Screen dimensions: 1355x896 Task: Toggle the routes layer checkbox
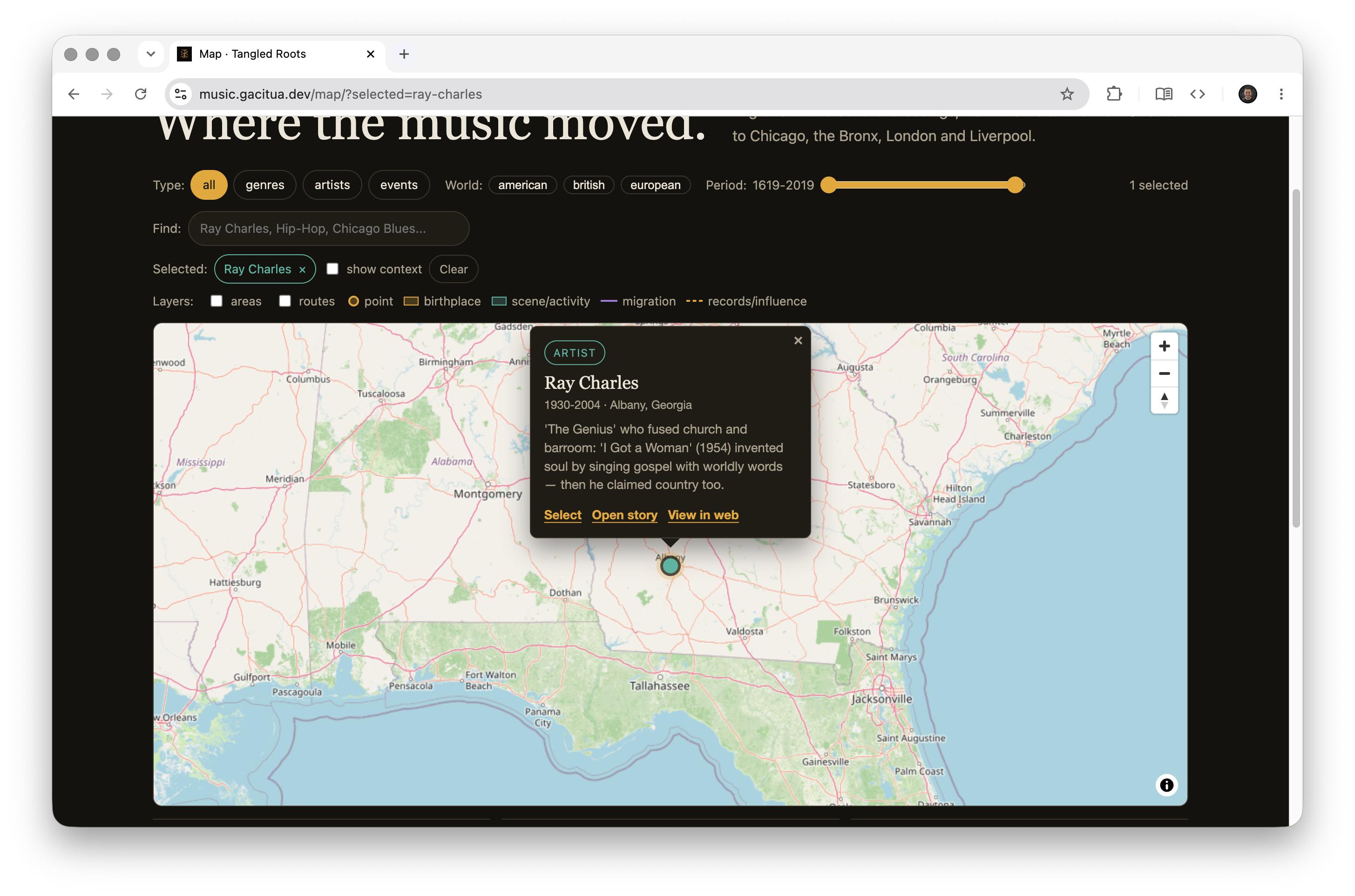pyautogui.click(x=285, y=301)
